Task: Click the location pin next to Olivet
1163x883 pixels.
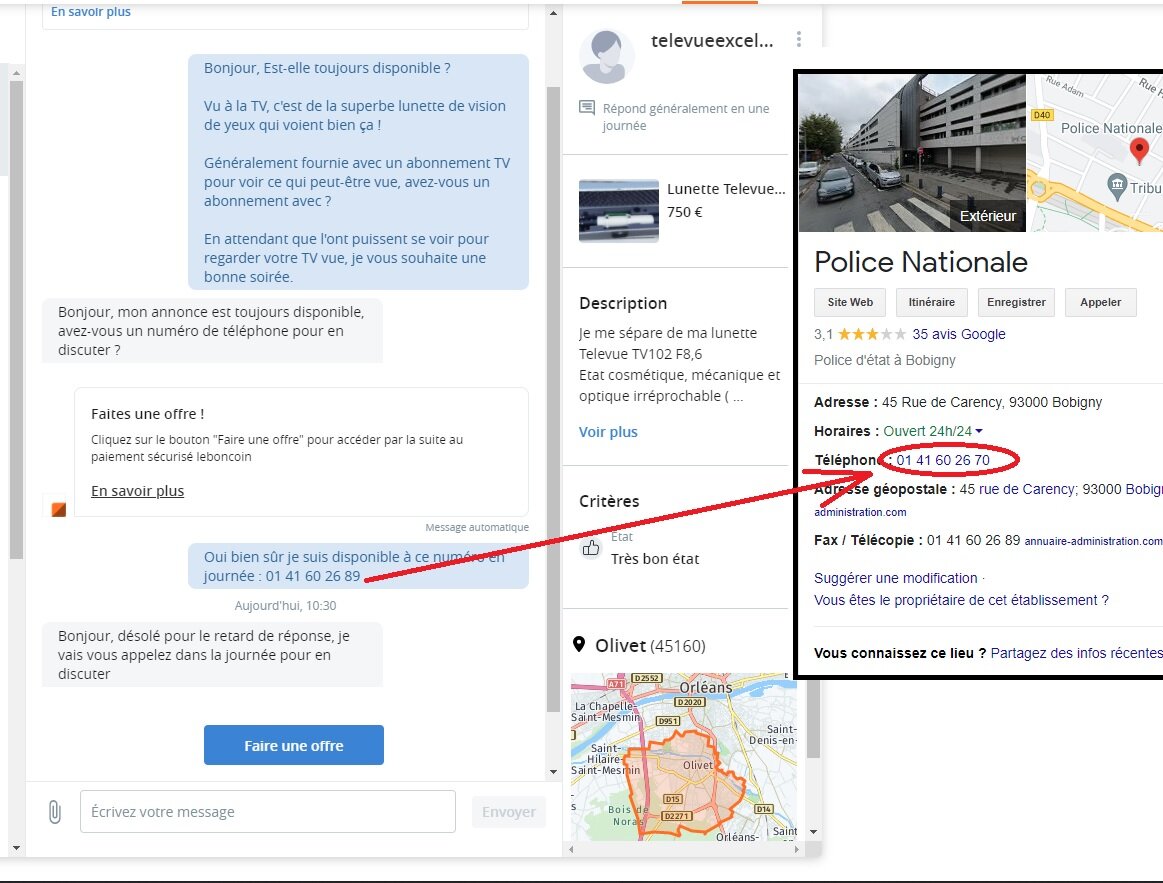Action: pos(579,644)
